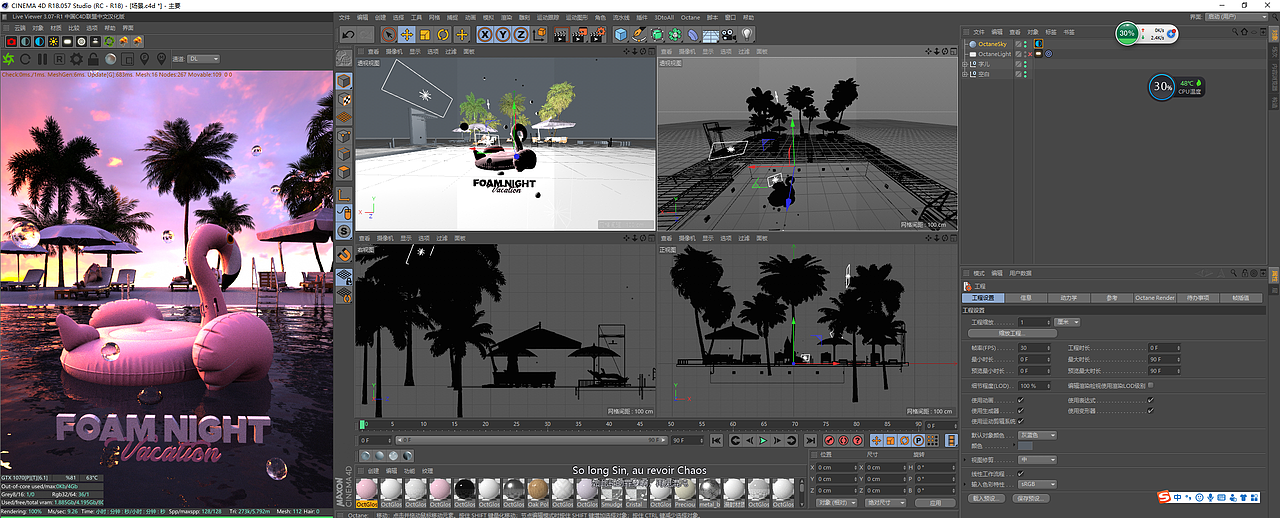The width and height of the screenshot is (1280, 518).
Task: Expand the 字儿 object in Object Manager
Action: [965, 64]
